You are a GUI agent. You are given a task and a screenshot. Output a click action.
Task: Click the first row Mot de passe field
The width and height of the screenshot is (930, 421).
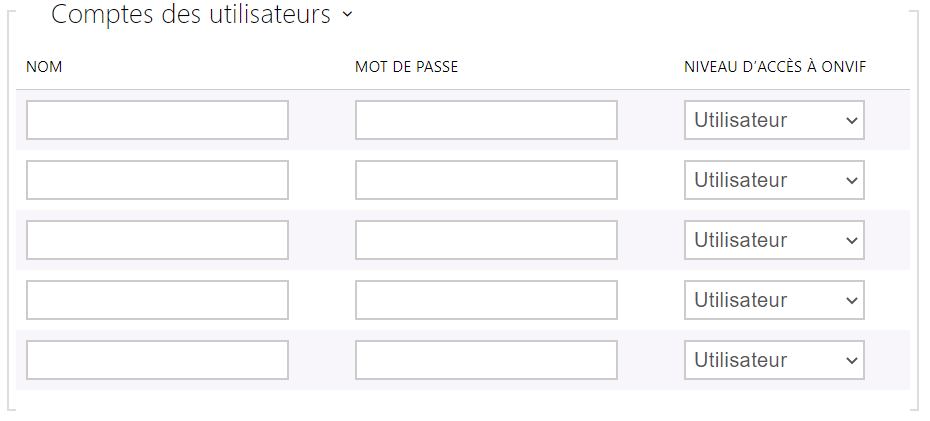[x=486, y=120]
